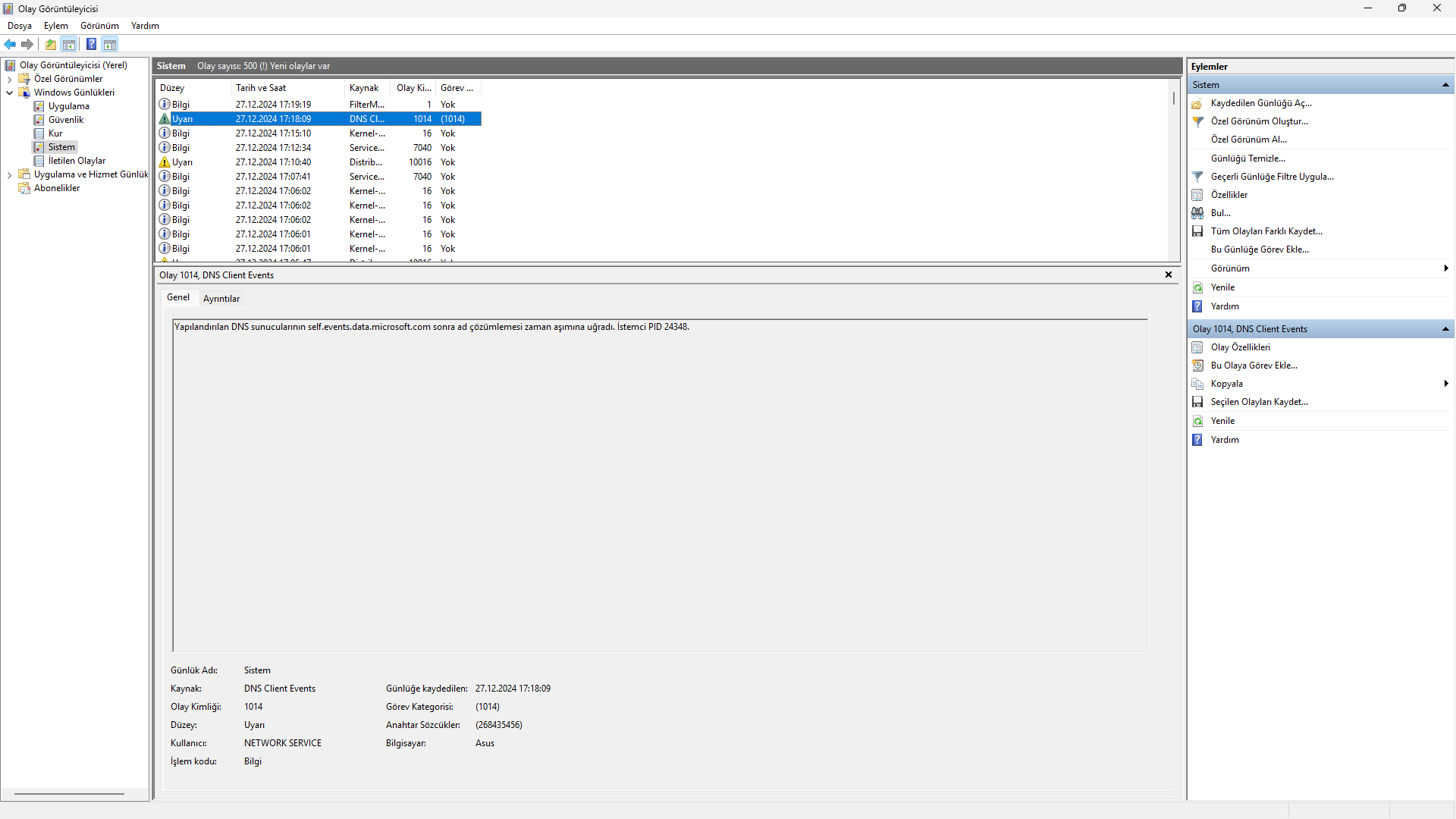Open the Görünüm submenu arrow

[x=1446, y=268]
